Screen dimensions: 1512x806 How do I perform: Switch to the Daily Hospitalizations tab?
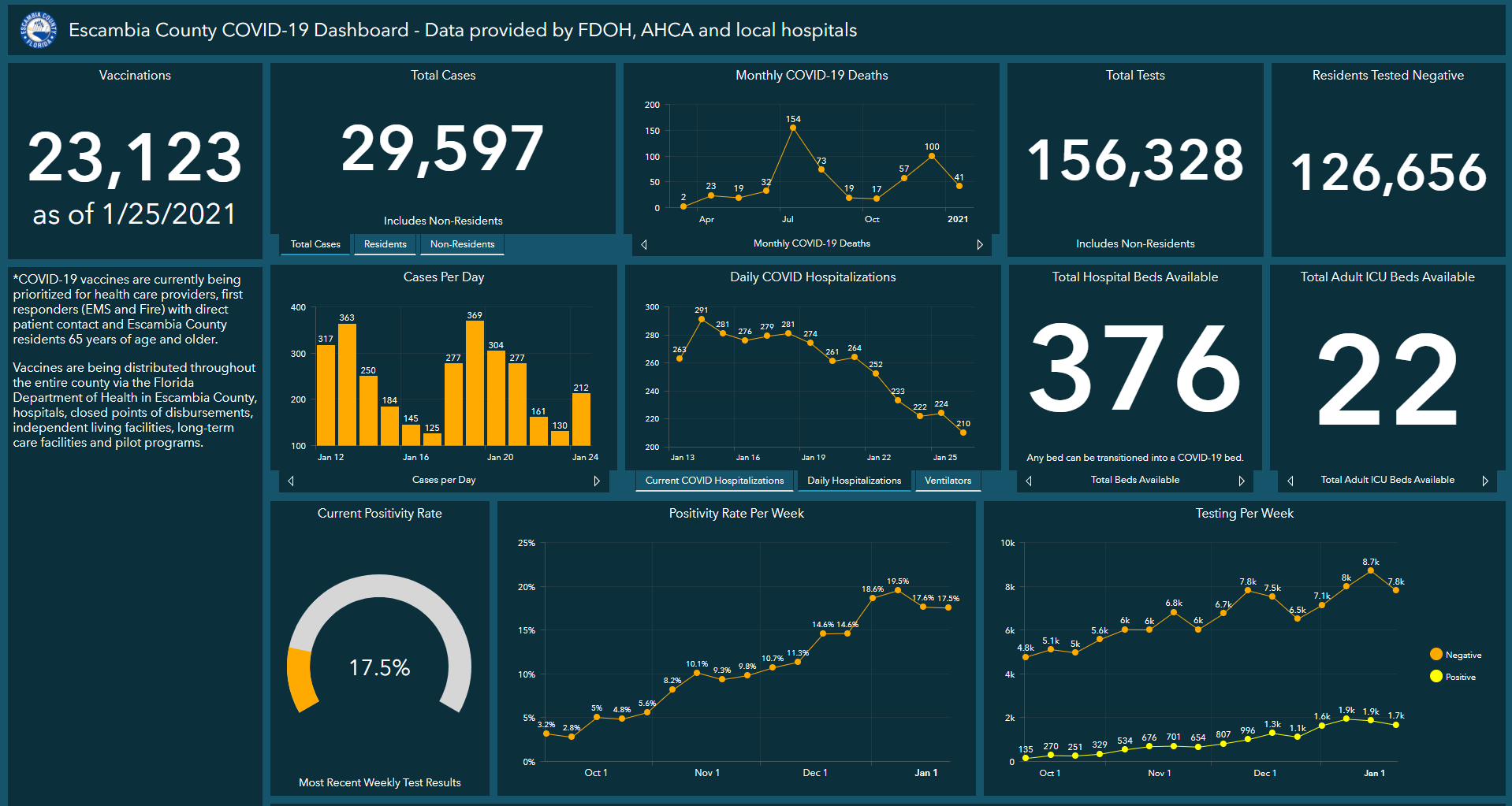coord(855,481)
